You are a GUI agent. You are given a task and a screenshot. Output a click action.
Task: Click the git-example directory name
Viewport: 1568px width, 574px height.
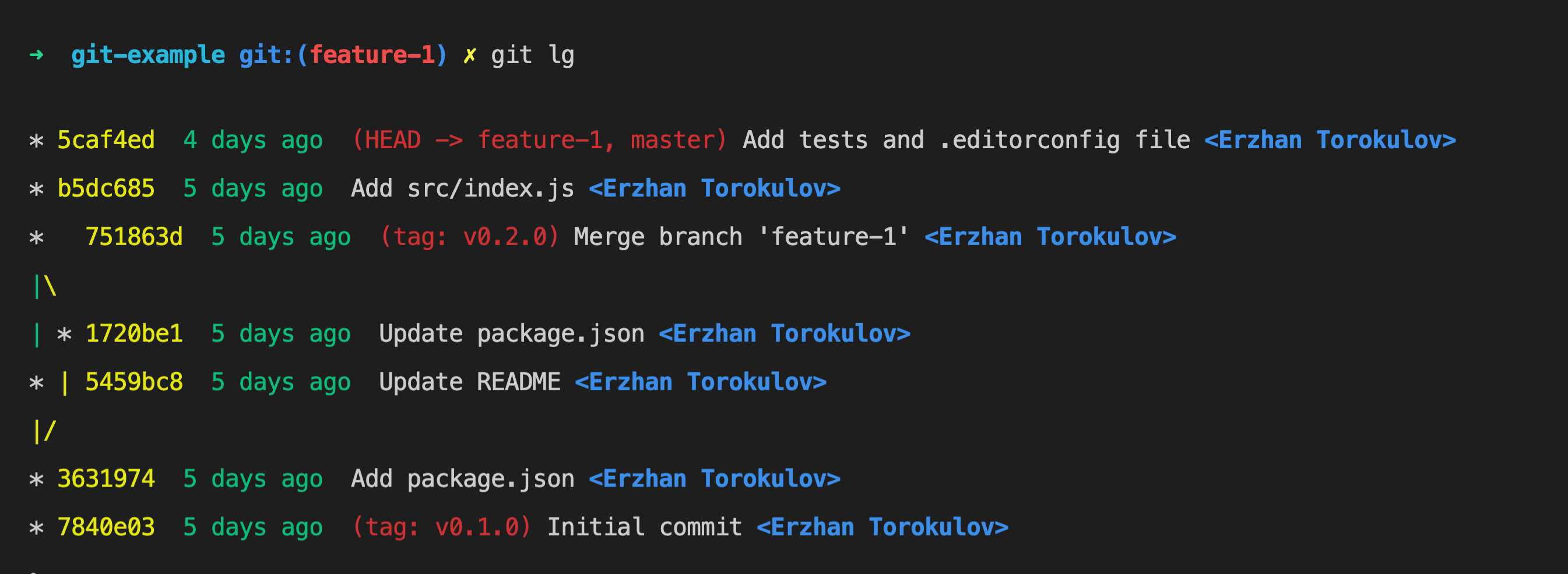tap(148, 55)
